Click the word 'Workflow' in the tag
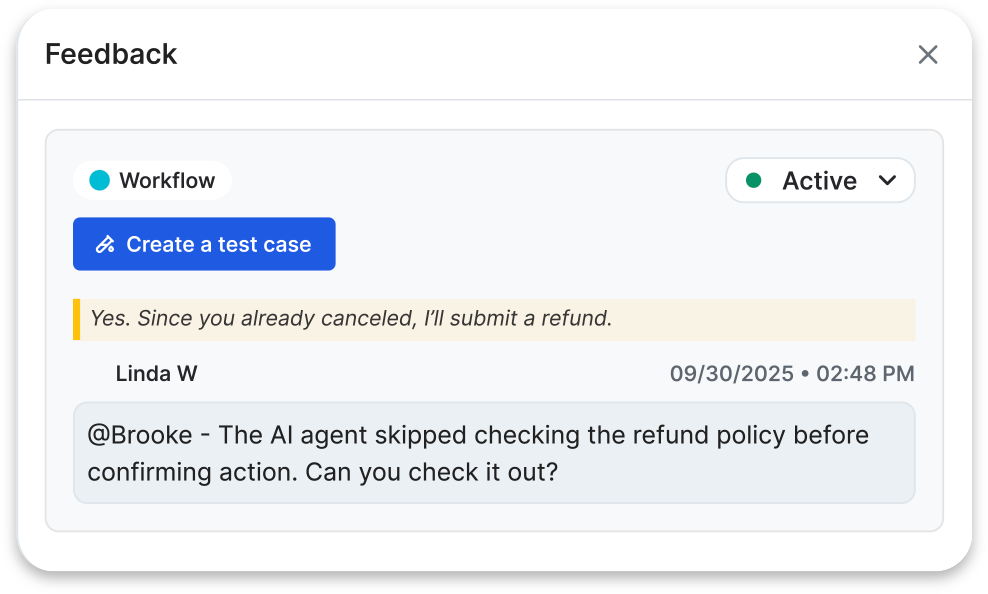Image resolution: width=988 pixels, height=594 pixels. tap(167, 180)
